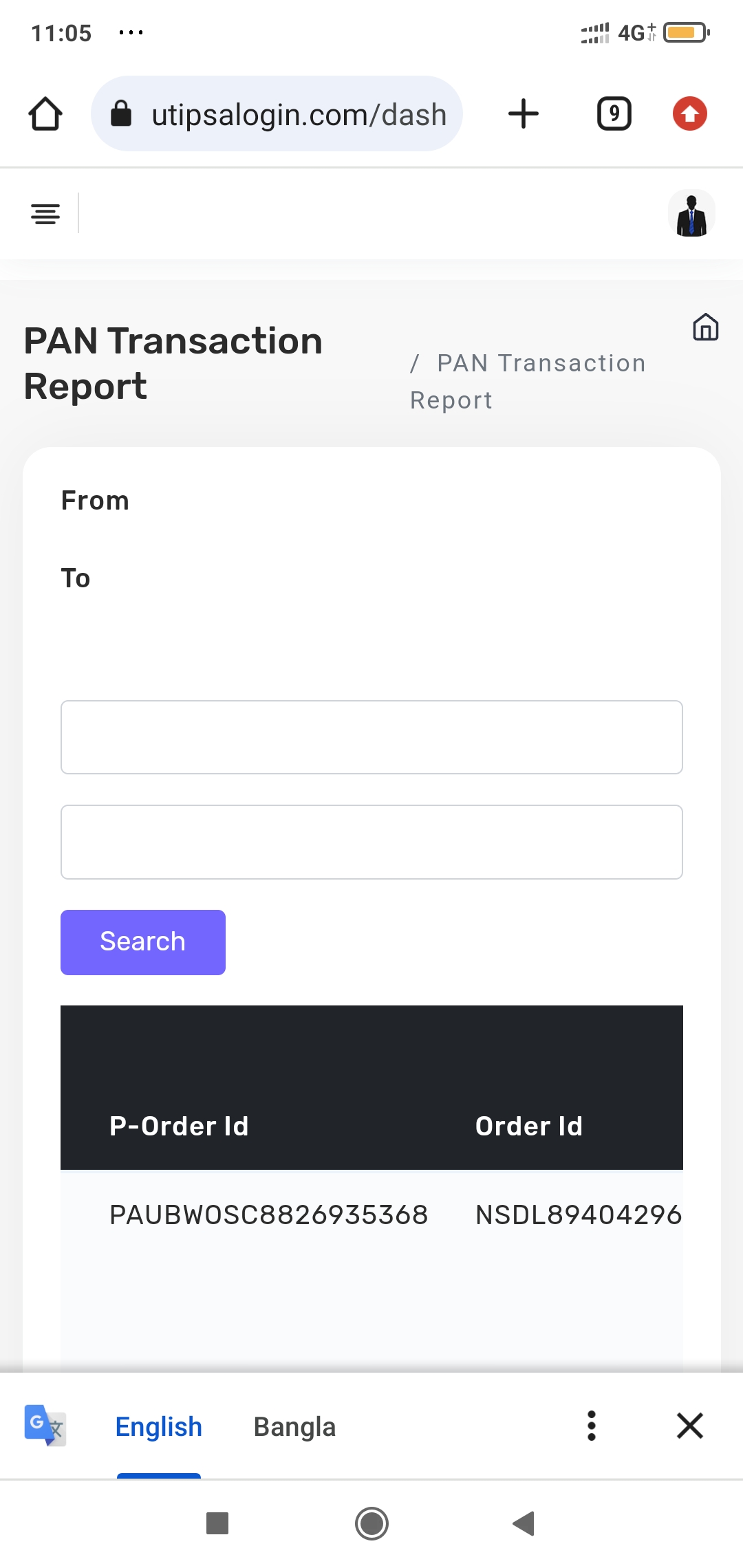Open a new browser tab
The width and height of the screenshot is (743, 1568).
pos(524,114)
